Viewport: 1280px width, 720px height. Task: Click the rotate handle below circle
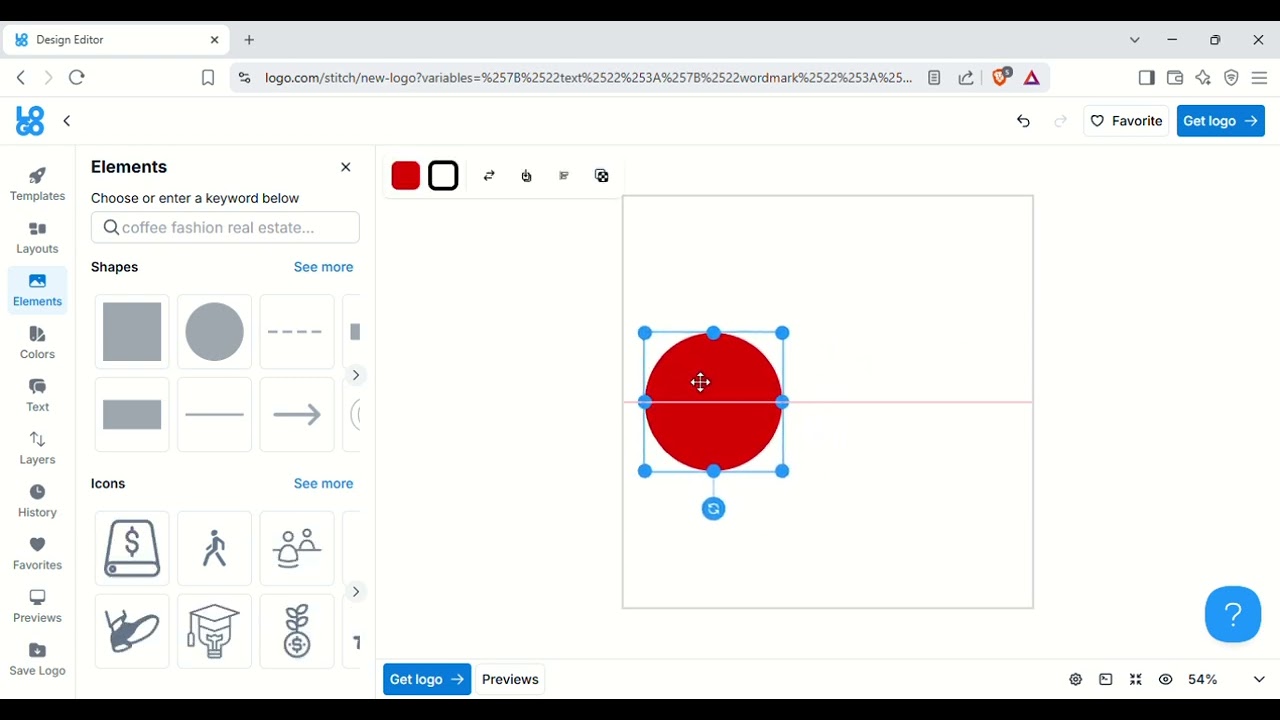coord(713,509)
